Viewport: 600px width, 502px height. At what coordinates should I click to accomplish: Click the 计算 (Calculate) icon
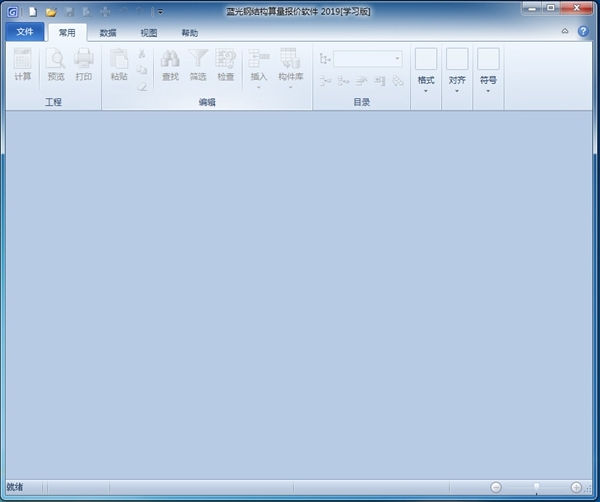[22, 64]
